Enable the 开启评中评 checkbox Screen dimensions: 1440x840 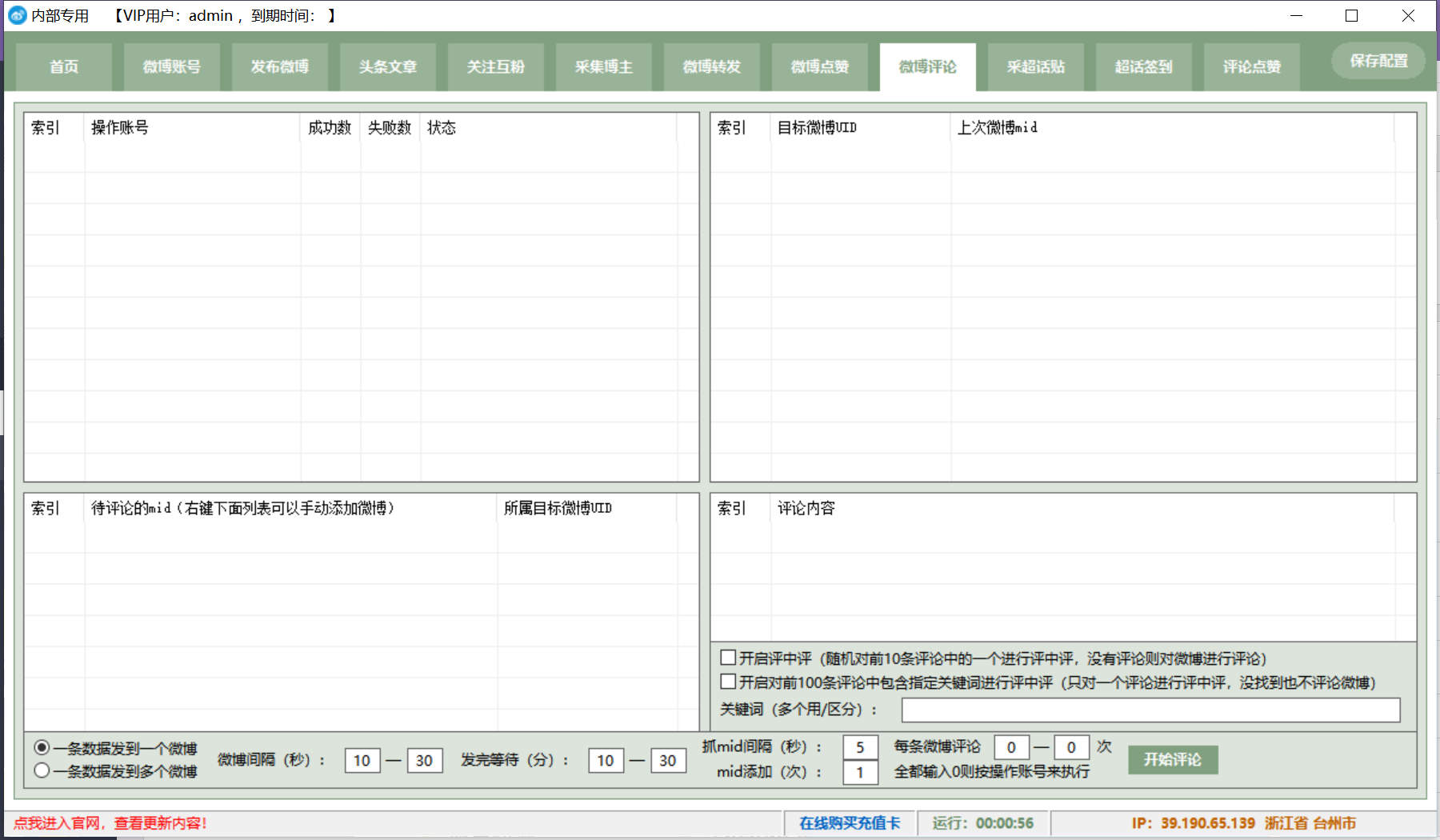(728, 658)
